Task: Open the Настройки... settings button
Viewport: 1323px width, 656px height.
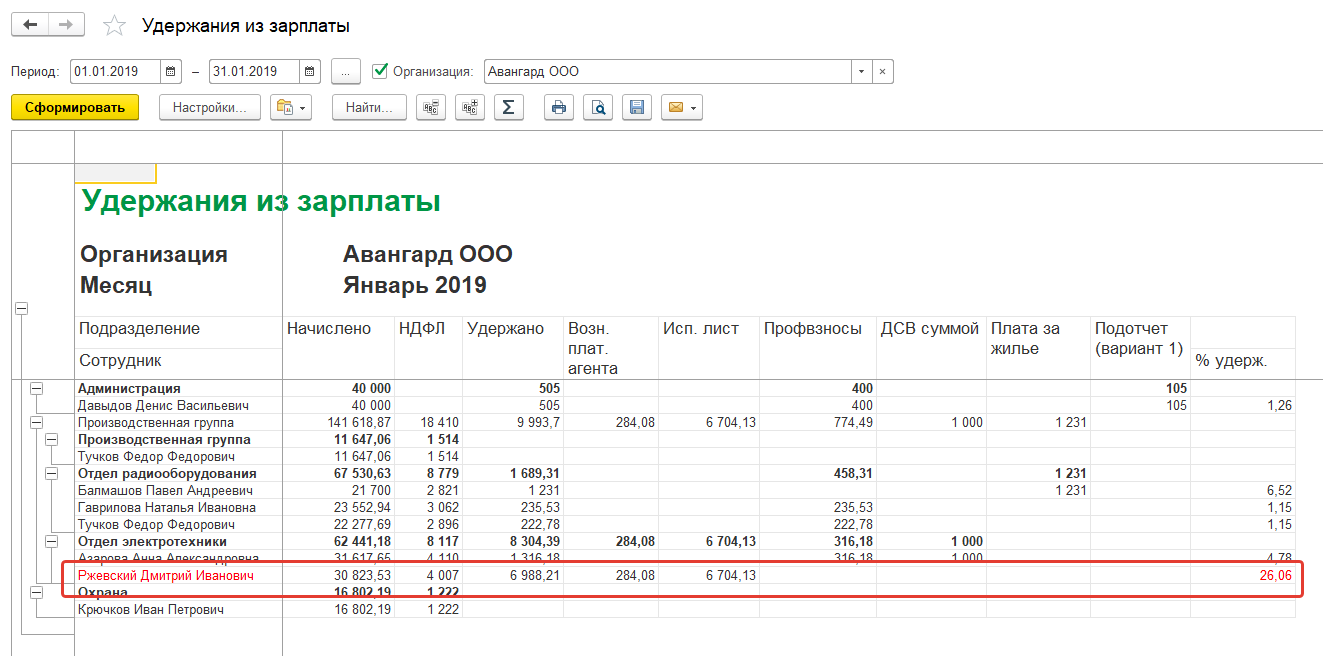Action: tap(210, 108)
